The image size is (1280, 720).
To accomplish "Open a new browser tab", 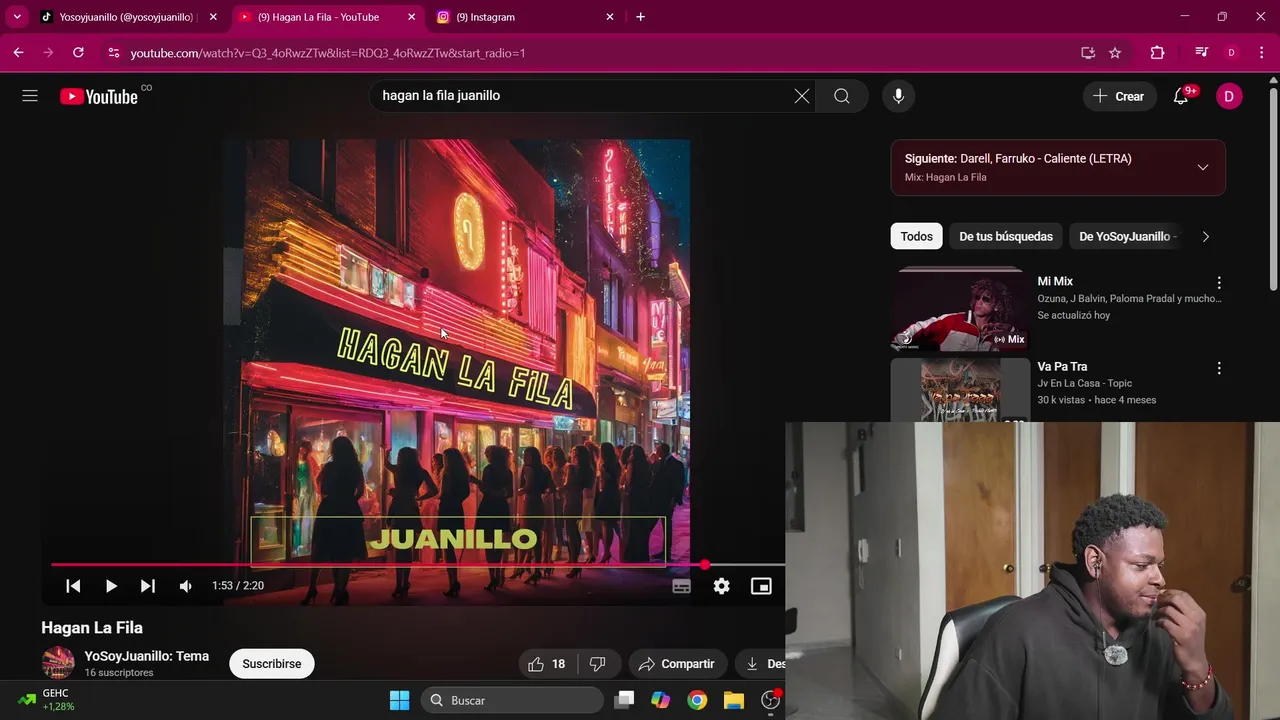I will pos(641,17).
